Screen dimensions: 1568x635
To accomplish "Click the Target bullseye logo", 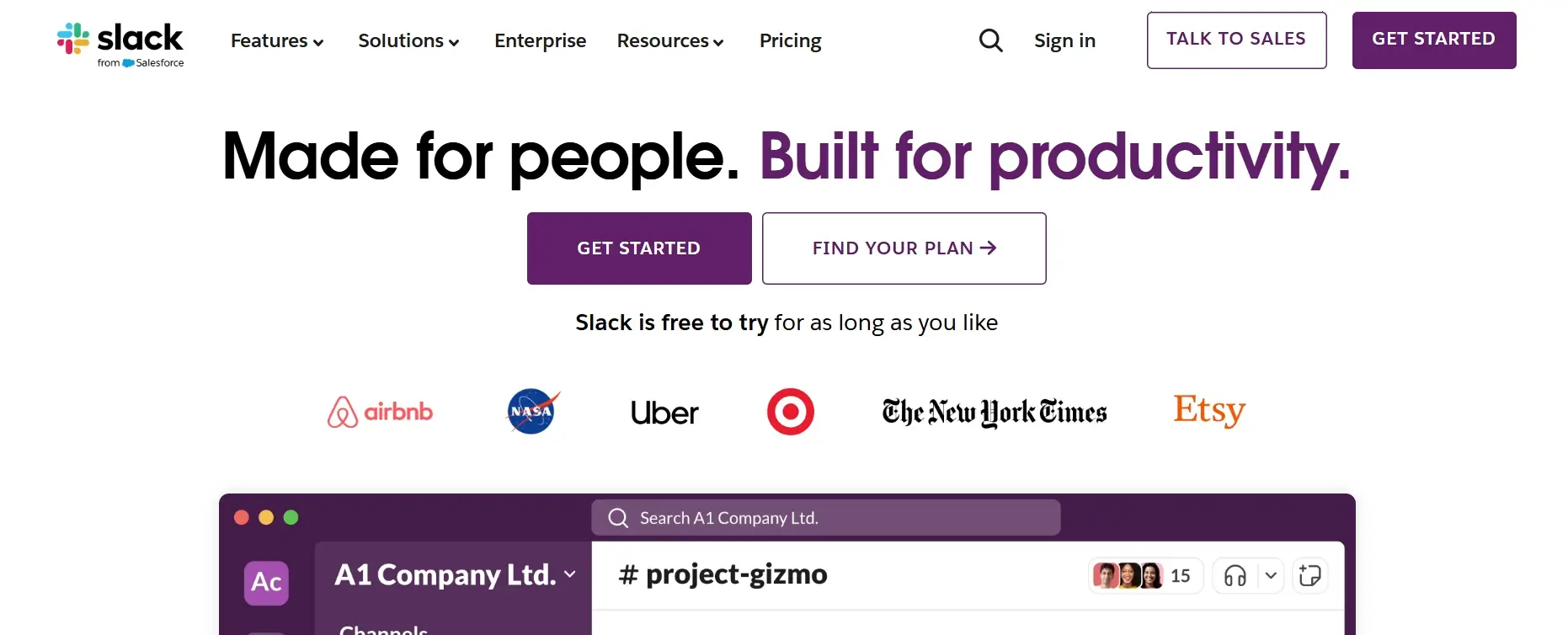I will (x=790, y=412).
